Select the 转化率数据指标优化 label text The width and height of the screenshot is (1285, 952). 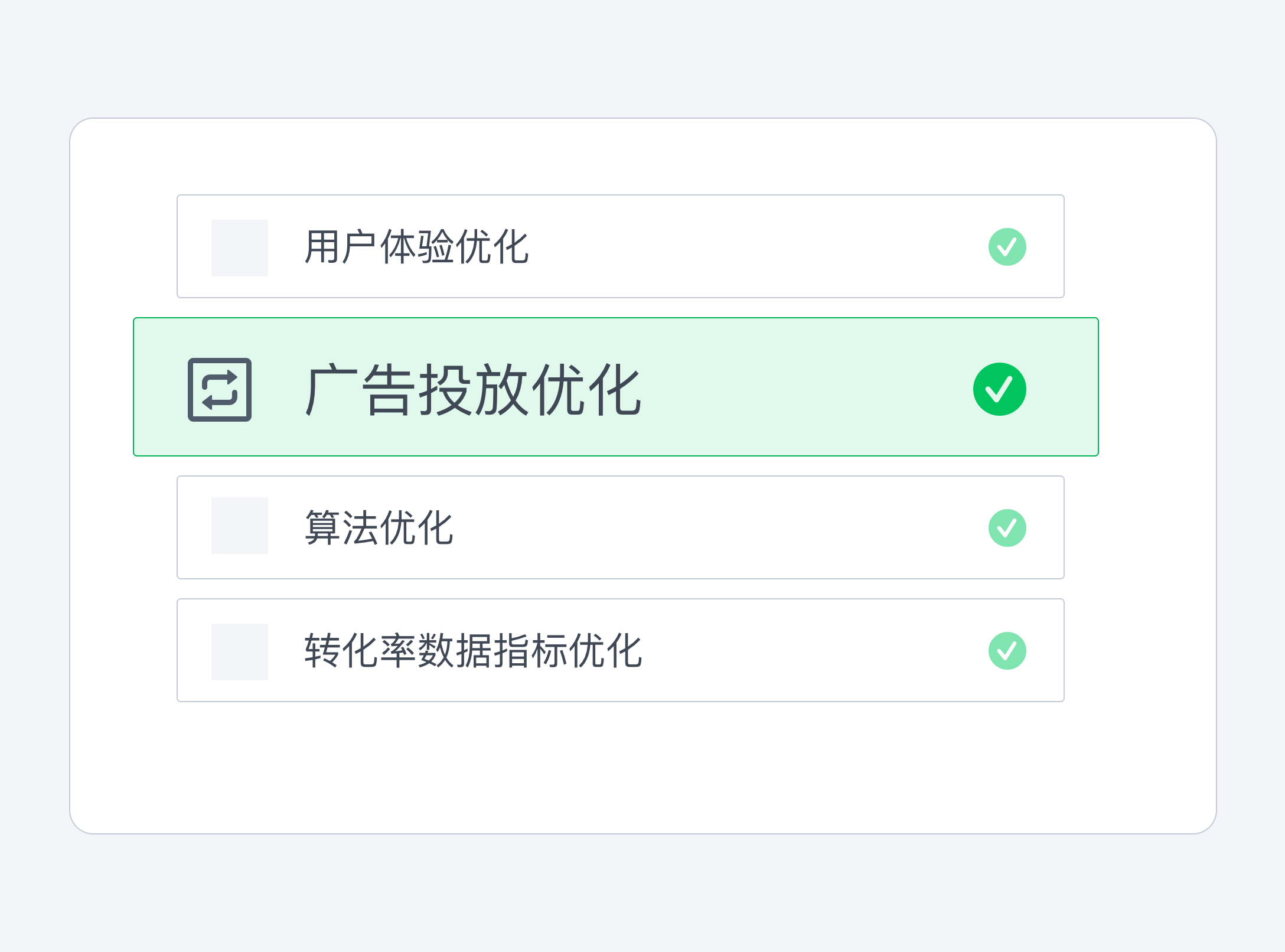pyautogui.click(x=473, y=651)
